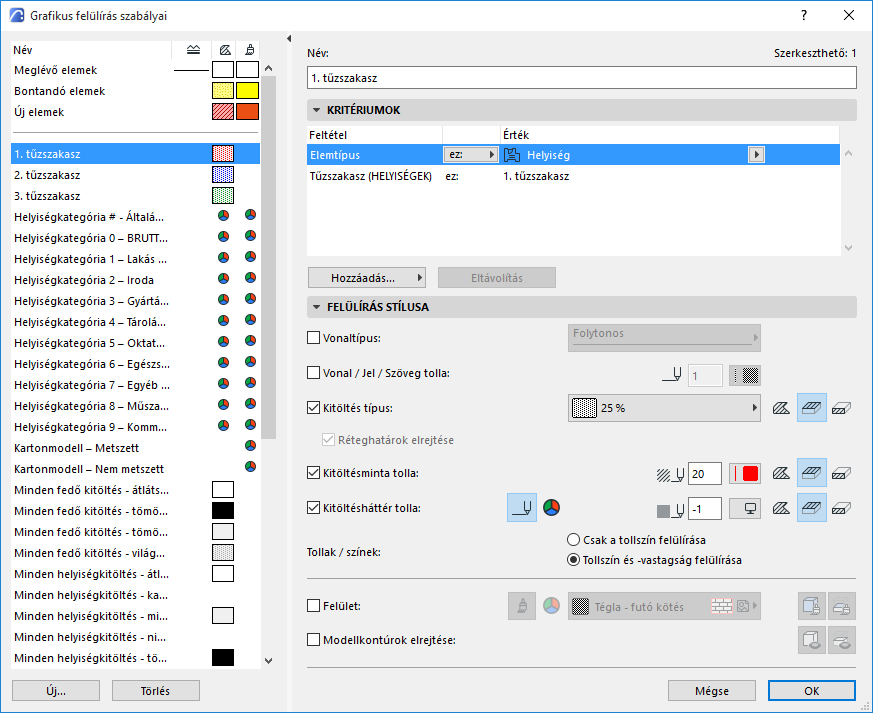Image resolution: width=873 pixels, height=713 pixels.
Task: Uncheck the Kitöltés típus checkbox
Action: (x=313, y=407)
